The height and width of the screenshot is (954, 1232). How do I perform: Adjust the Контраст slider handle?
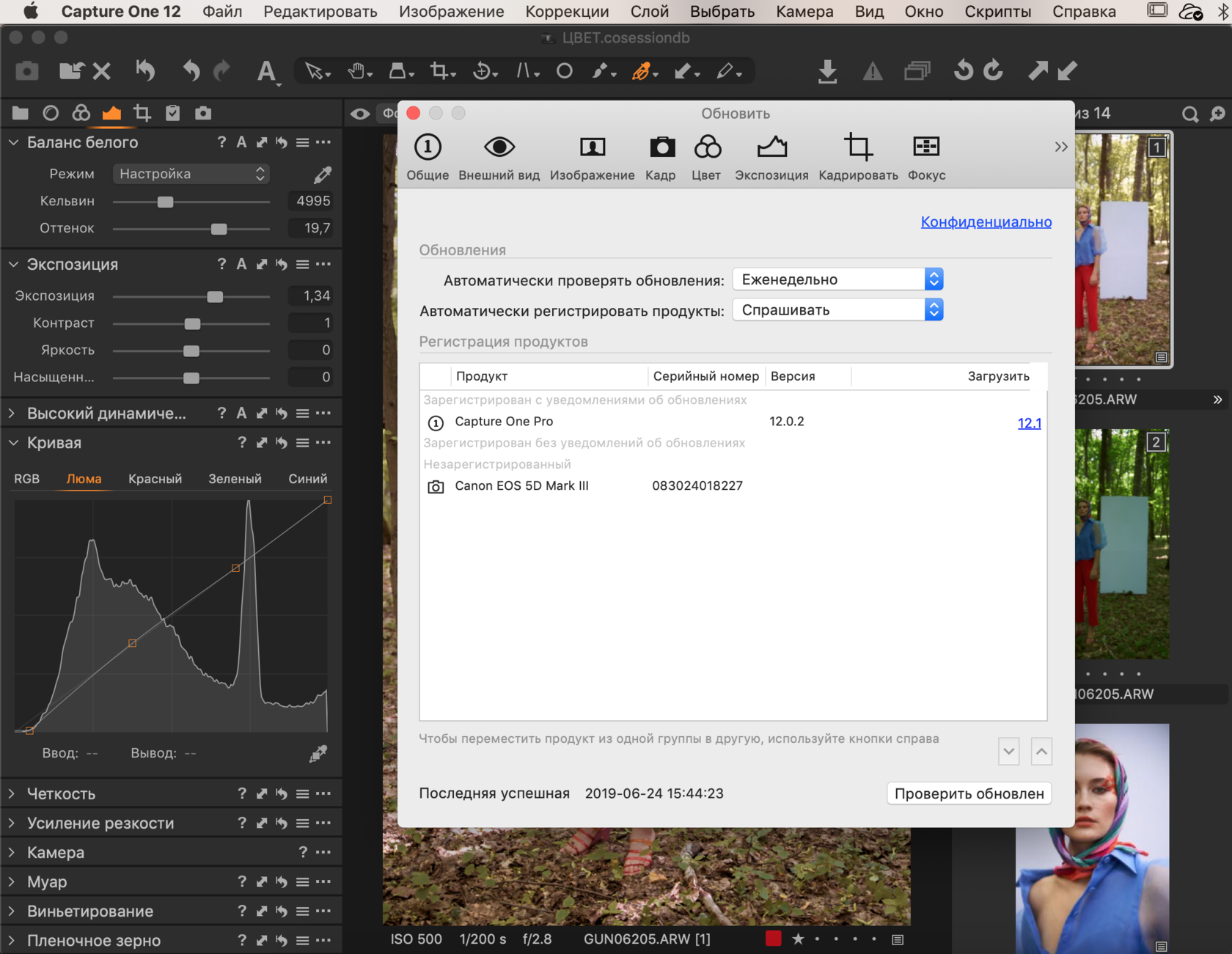click(x=192, y=323)
